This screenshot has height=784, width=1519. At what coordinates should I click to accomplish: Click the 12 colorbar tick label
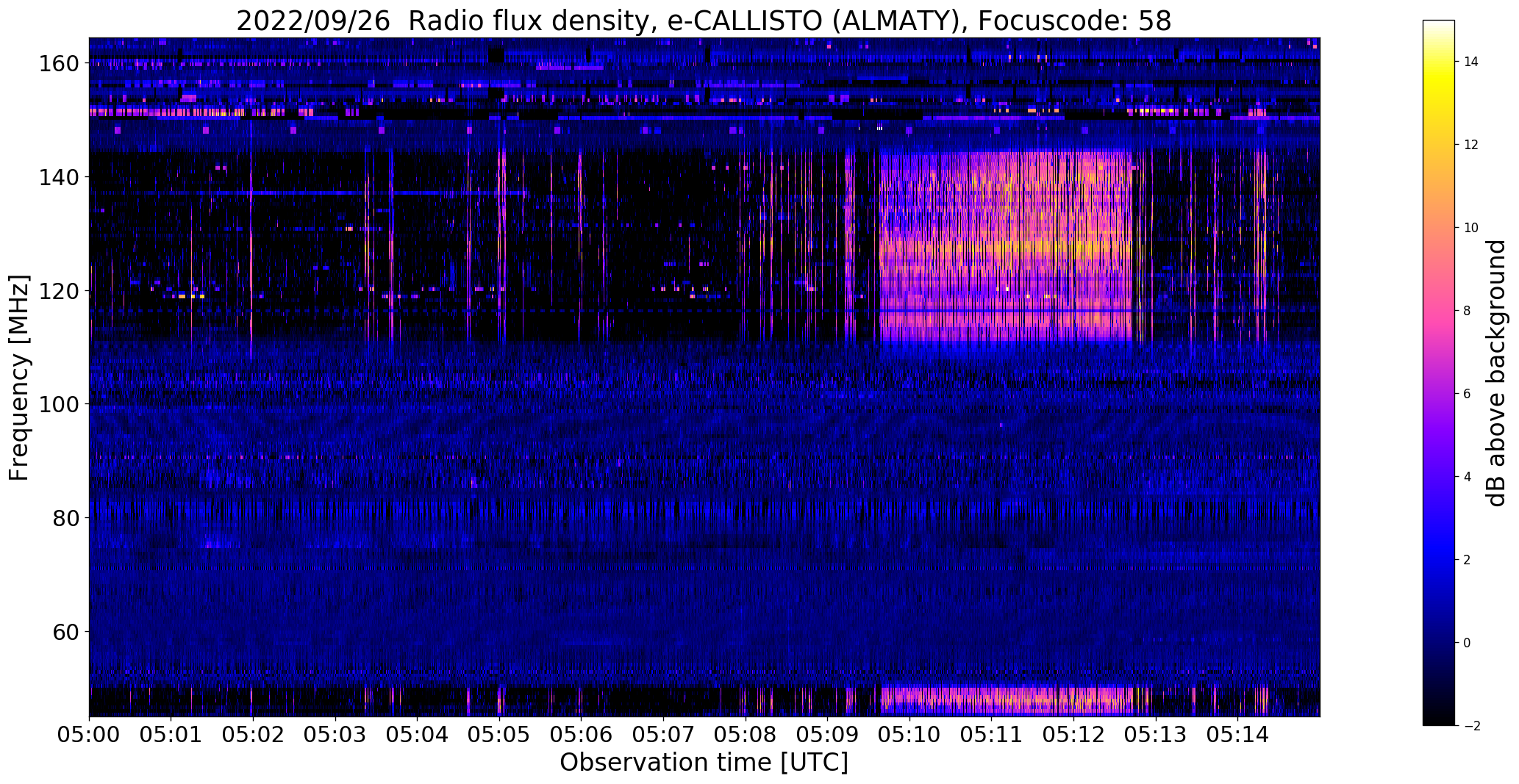[x=1471, y=145]
